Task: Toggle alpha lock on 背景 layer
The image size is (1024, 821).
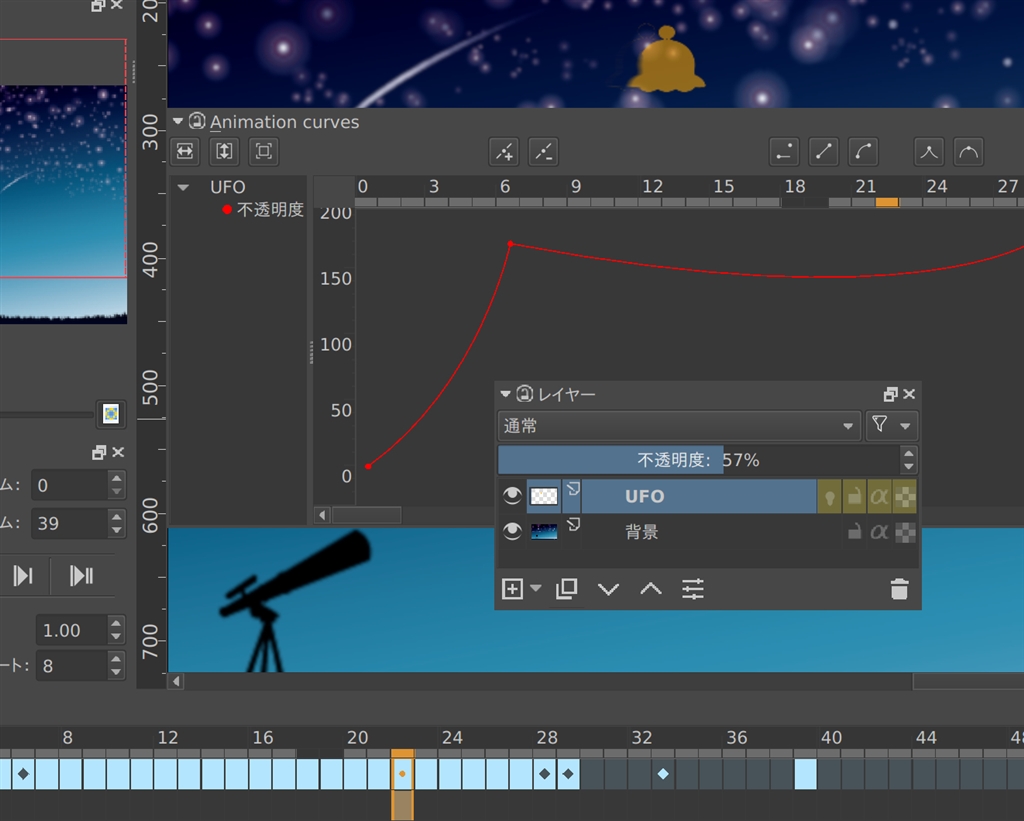Action: [x=905, y=532]
